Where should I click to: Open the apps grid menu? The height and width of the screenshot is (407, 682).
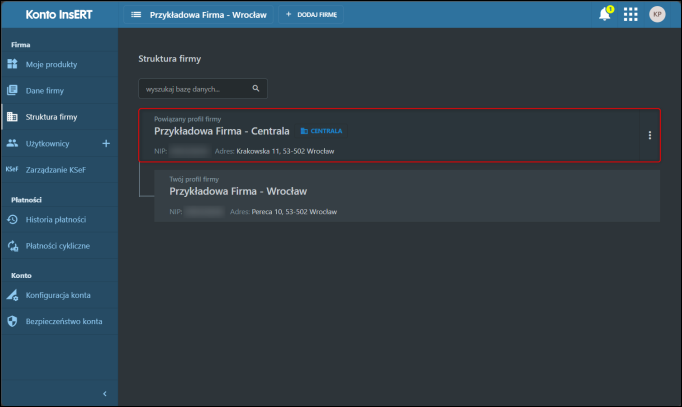630,15
